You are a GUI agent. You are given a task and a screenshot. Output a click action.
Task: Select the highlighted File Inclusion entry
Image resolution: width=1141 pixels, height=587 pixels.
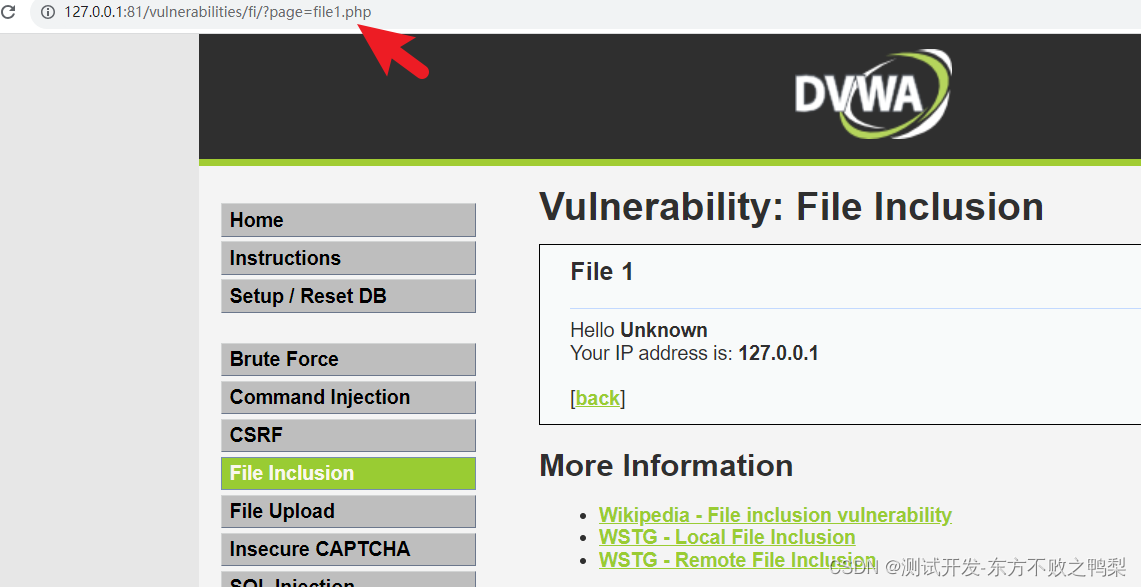pyautogui.click(x=347, y=473)
